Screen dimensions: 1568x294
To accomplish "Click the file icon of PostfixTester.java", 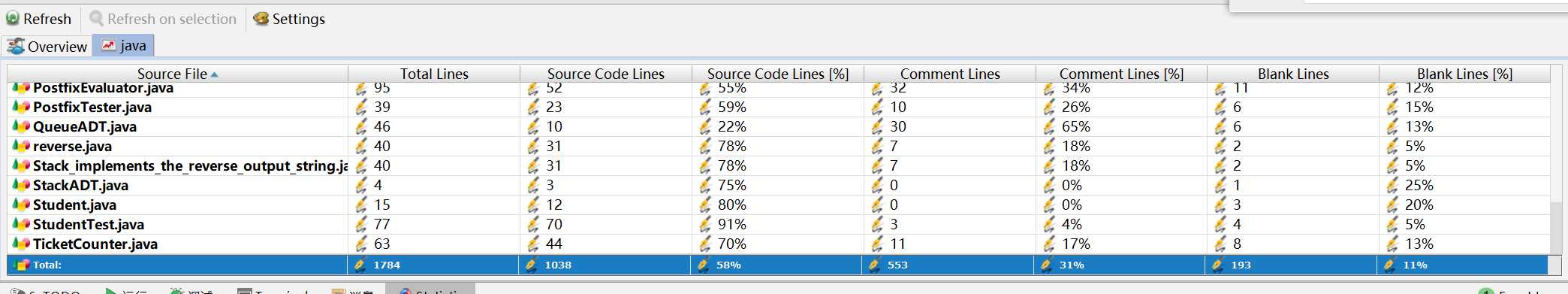I will coord(21,107).
